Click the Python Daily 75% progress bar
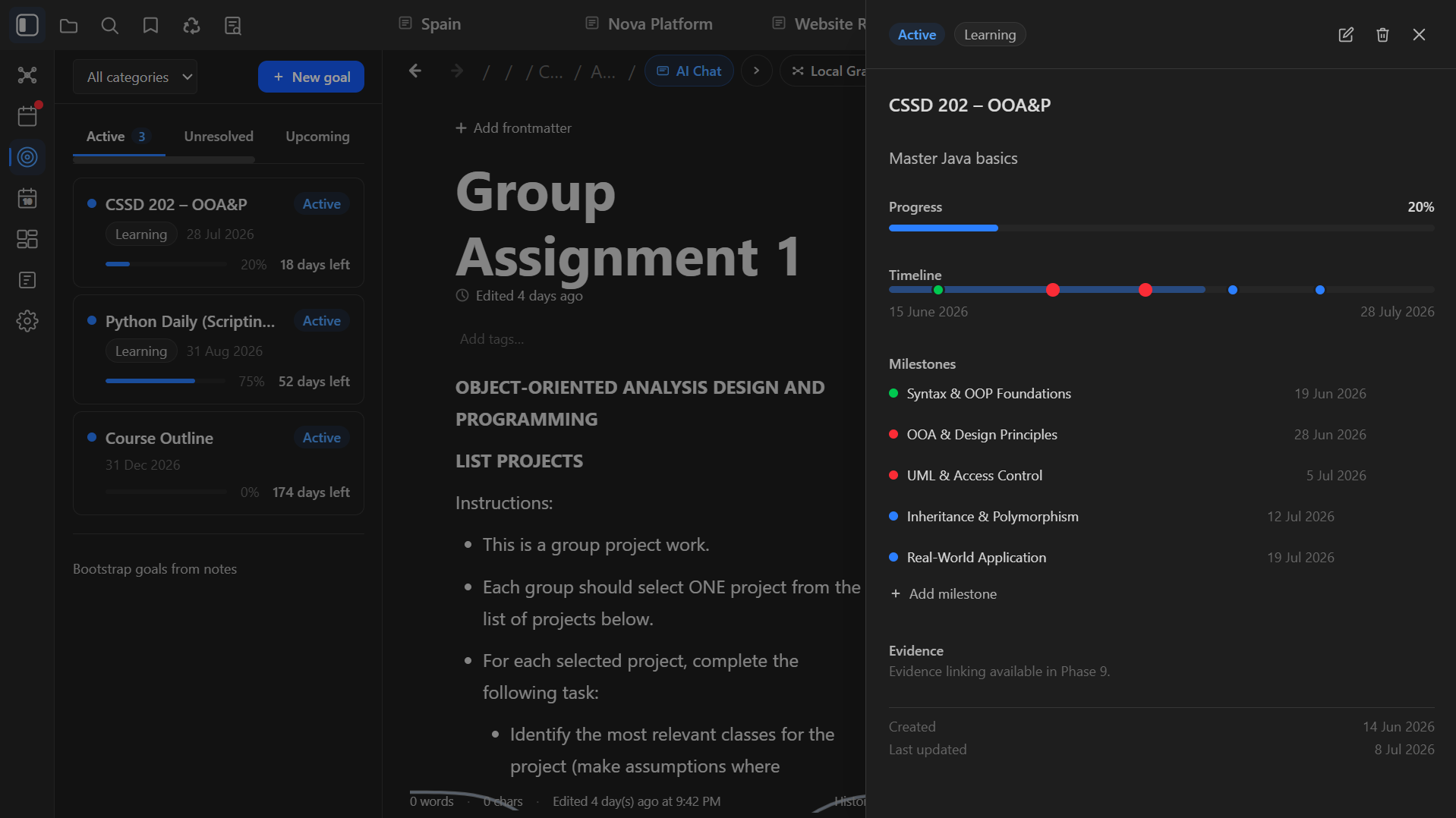1456x818 pixels. [166, 381]
